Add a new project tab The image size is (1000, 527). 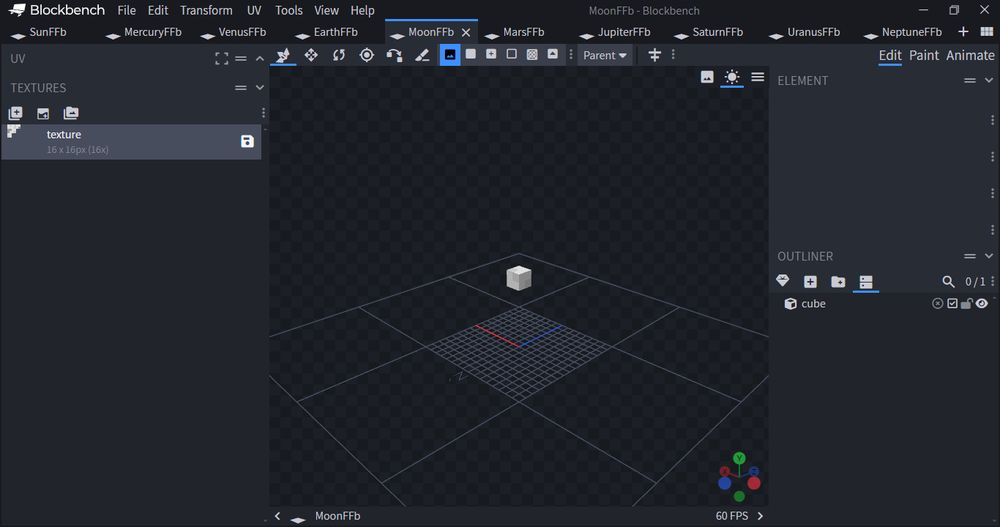(963, 31)
